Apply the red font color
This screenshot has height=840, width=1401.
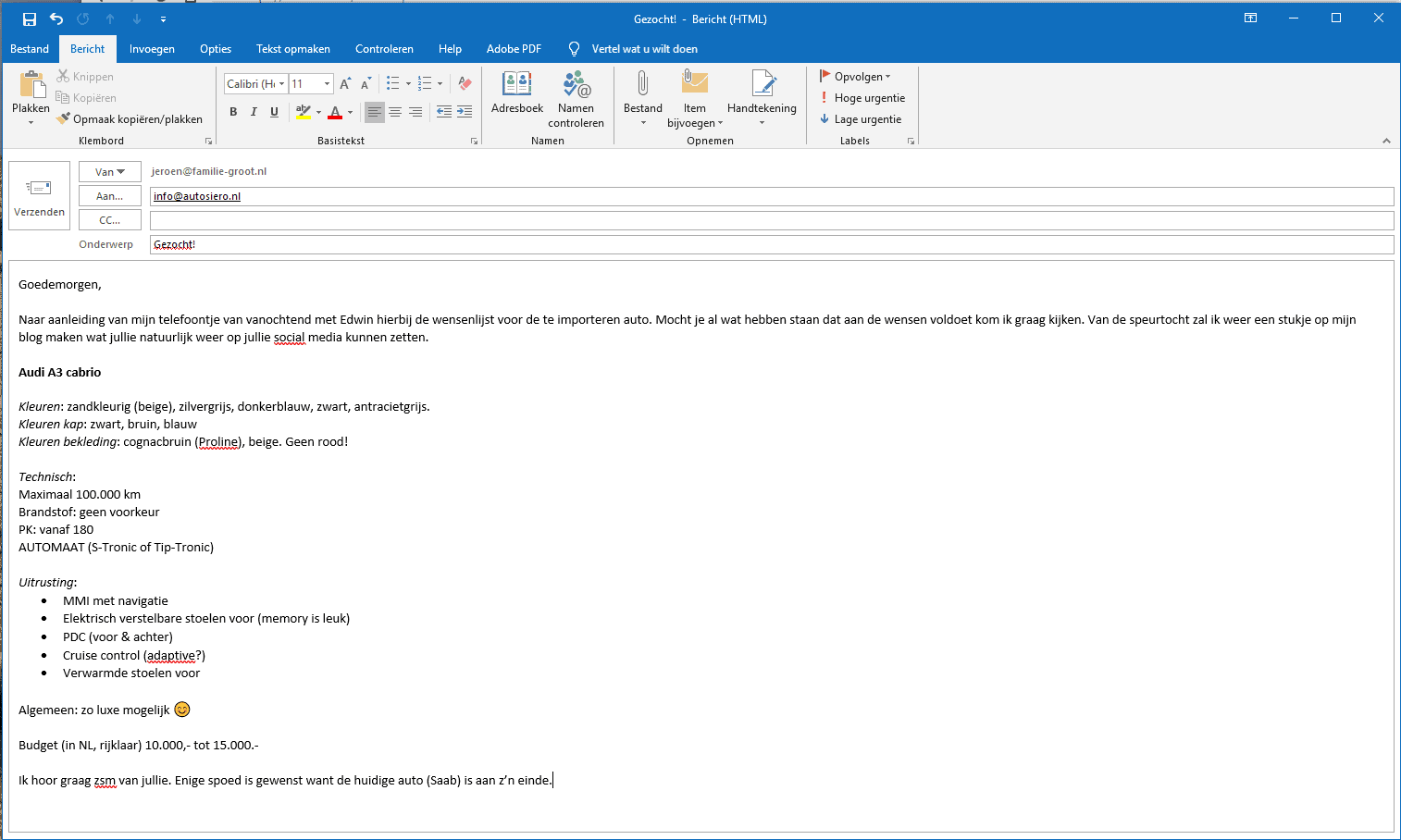pyautogui.click(x=335, y=112)
